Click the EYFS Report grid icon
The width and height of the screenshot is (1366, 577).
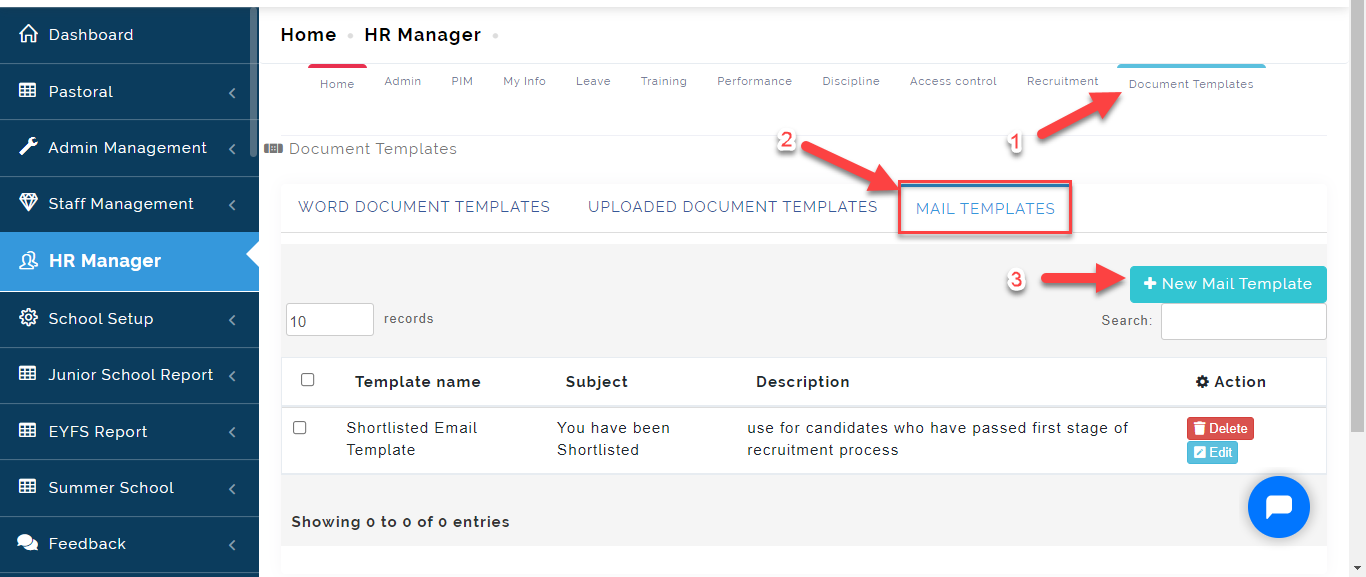pos(28,431)
